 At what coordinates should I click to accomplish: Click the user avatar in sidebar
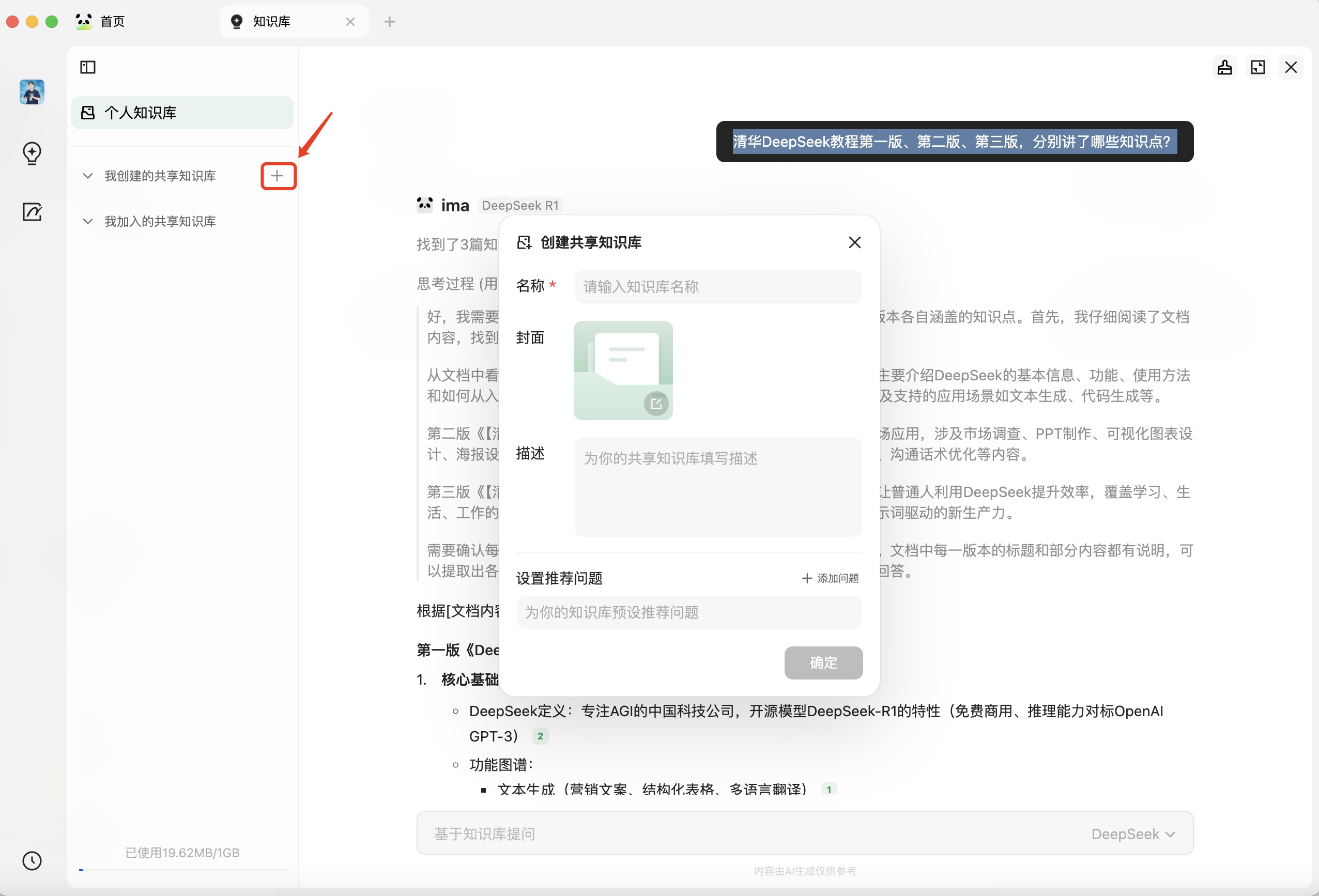click(x=32, y=92)
